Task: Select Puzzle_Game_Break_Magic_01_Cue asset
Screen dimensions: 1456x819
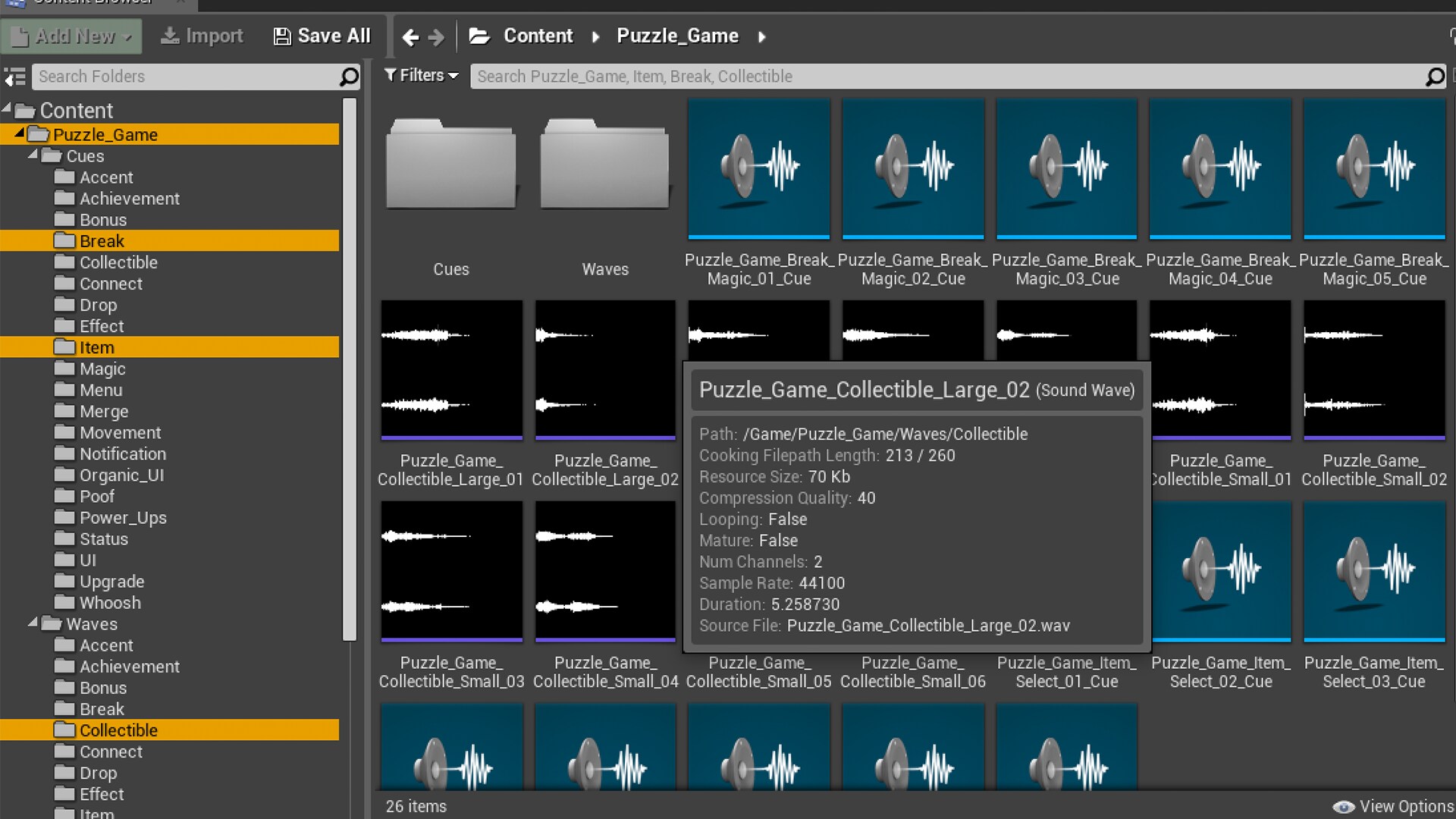Action: tap(759, 168)
